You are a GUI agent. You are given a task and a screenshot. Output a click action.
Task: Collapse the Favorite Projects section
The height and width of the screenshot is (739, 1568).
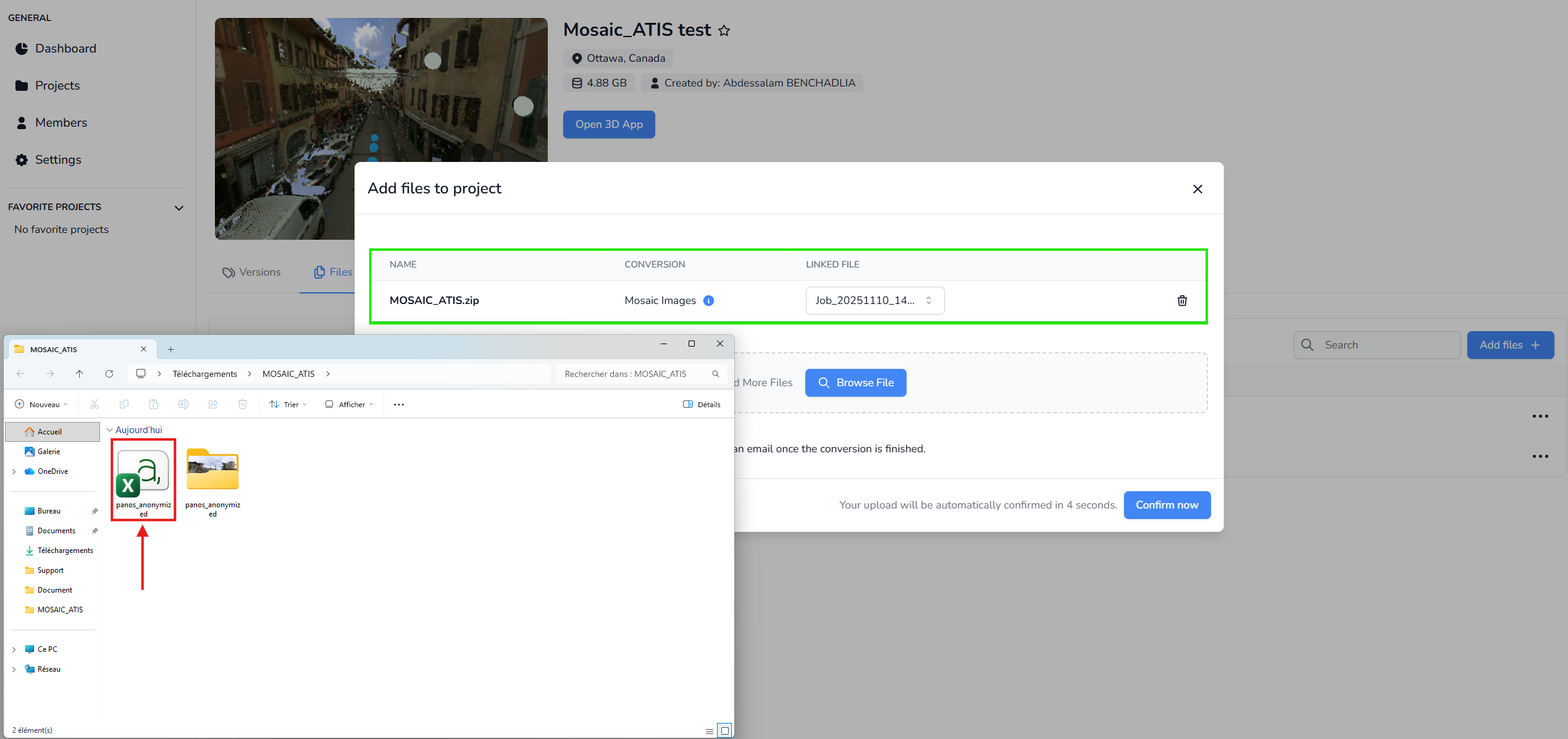click(x=178, y=208)
